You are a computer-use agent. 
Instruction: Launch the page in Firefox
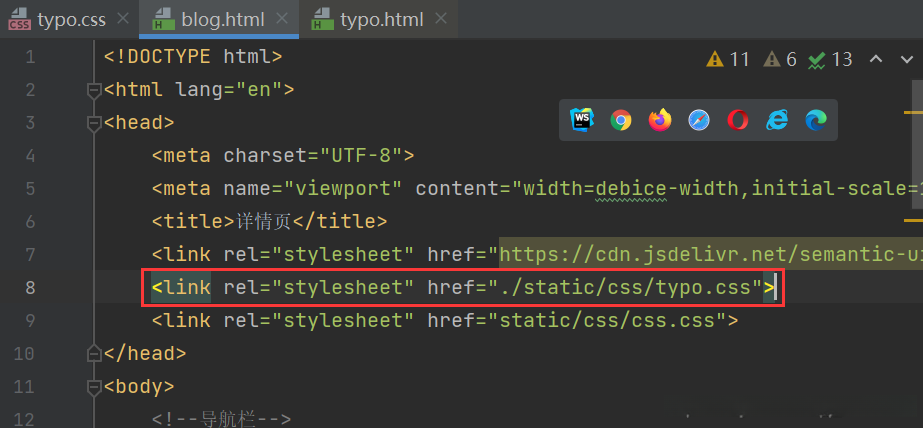click(660, 120)
